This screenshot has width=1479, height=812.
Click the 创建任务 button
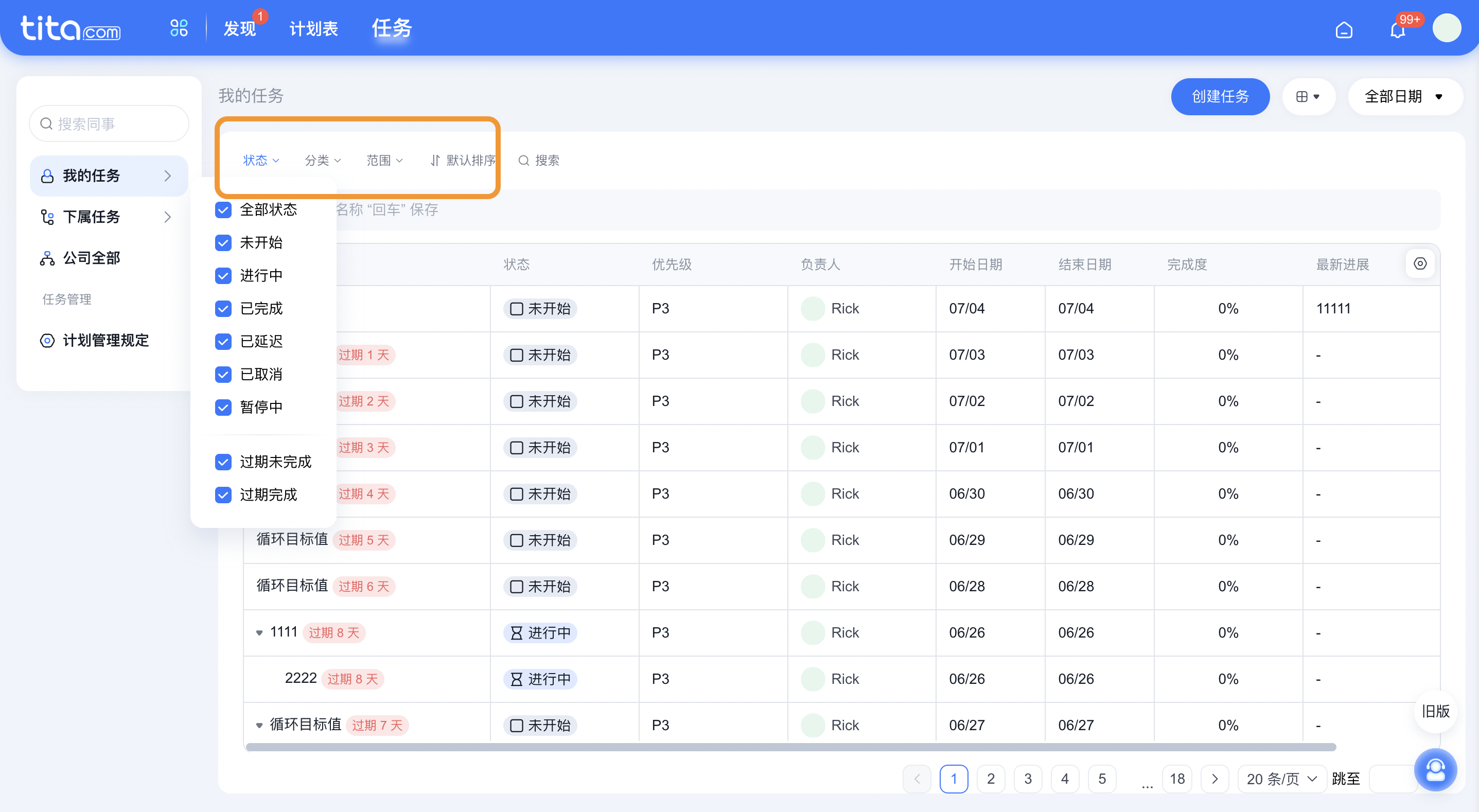click(1220, 96)
